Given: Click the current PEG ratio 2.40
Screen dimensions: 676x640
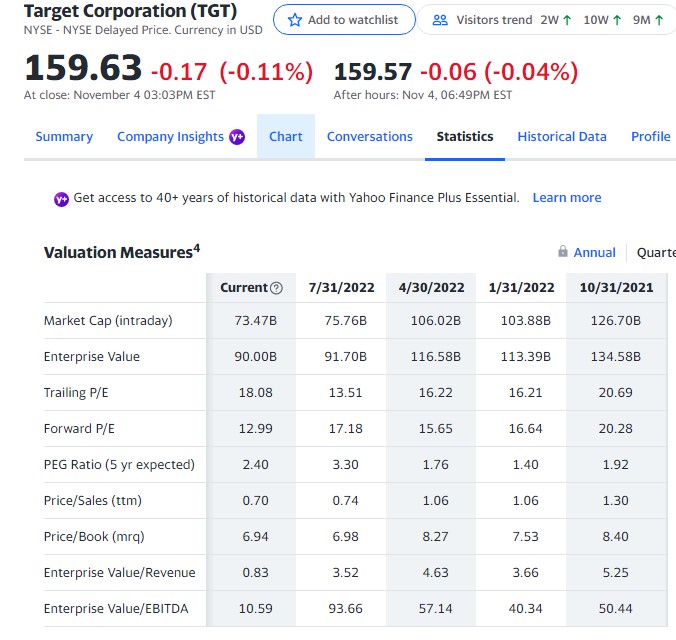Looking at the screenshot, I should click(256, 464).
